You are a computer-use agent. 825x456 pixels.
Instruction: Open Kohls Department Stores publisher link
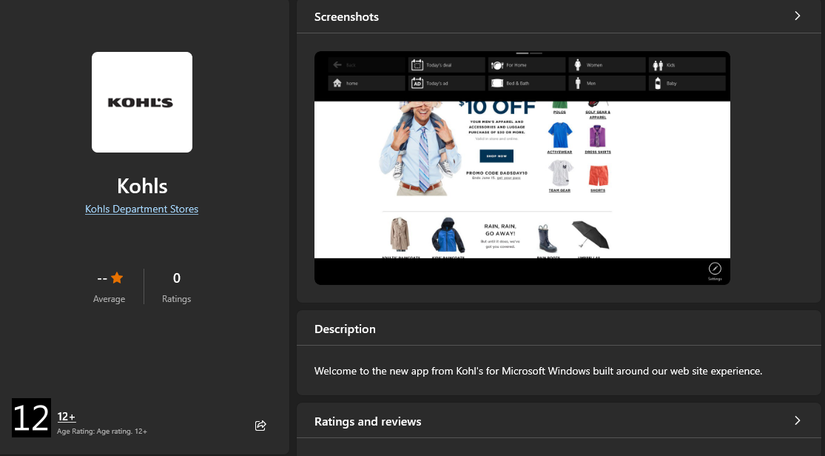click(142, 209)
